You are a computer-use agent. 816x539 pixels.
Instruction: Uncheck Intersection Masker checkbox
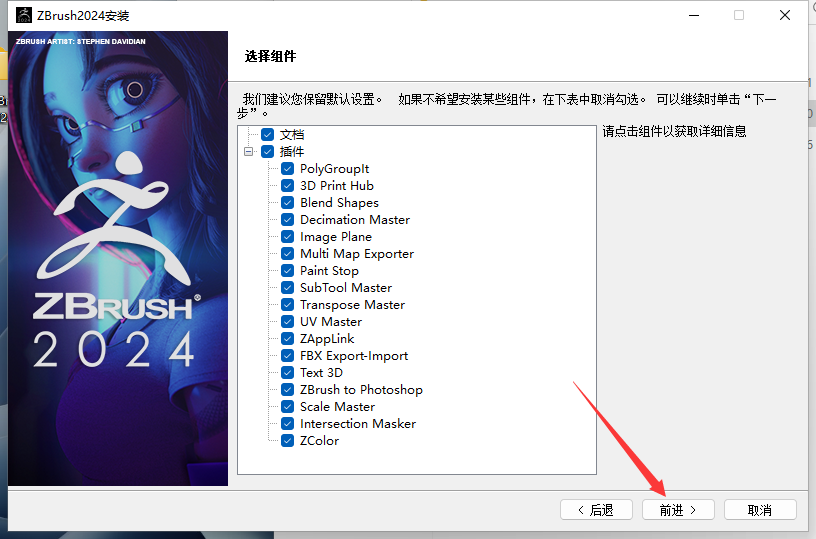pos(287,424)
